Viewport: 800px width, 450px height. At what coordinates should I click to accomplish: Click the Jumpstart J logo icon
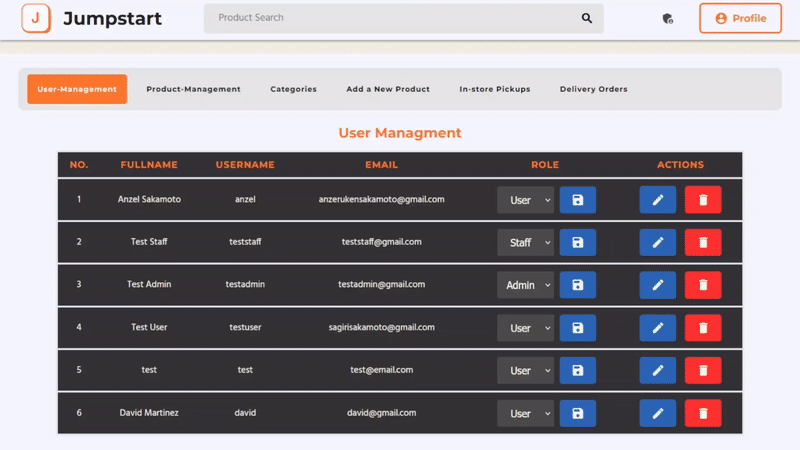(36, 18)
